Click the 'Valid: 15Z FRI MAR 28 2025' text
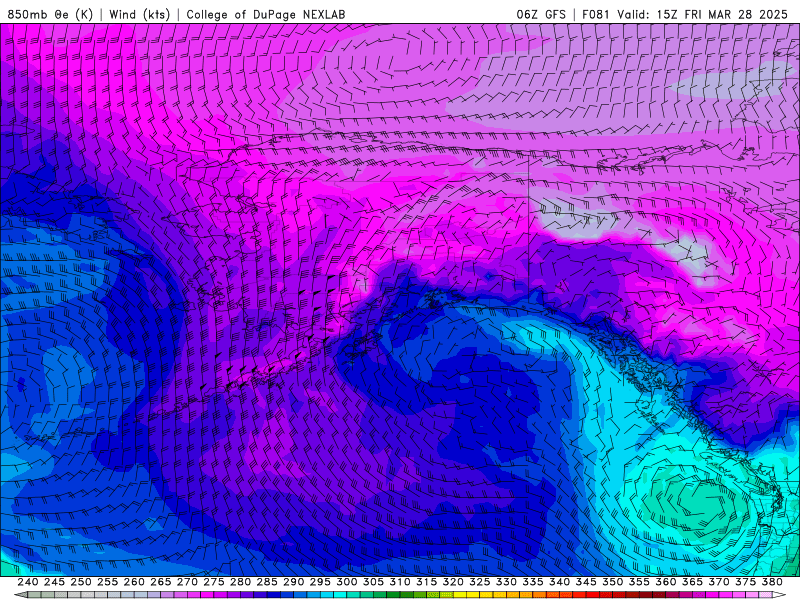 703,14
